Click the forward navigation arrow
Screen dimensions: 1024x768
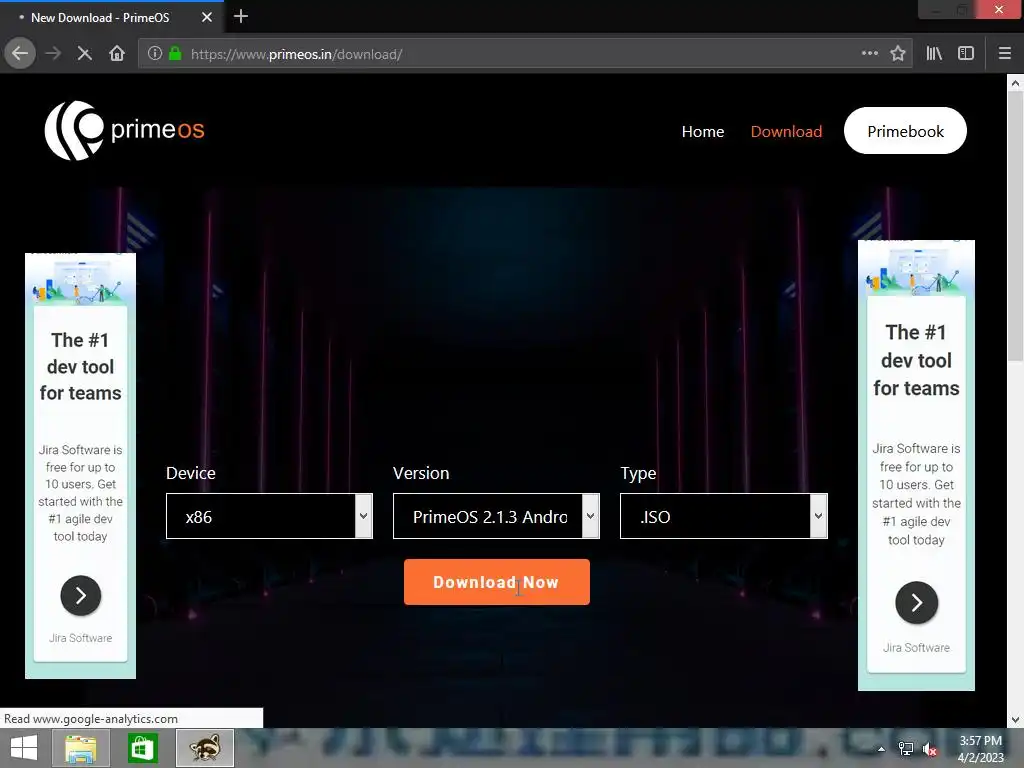(53, 54)
